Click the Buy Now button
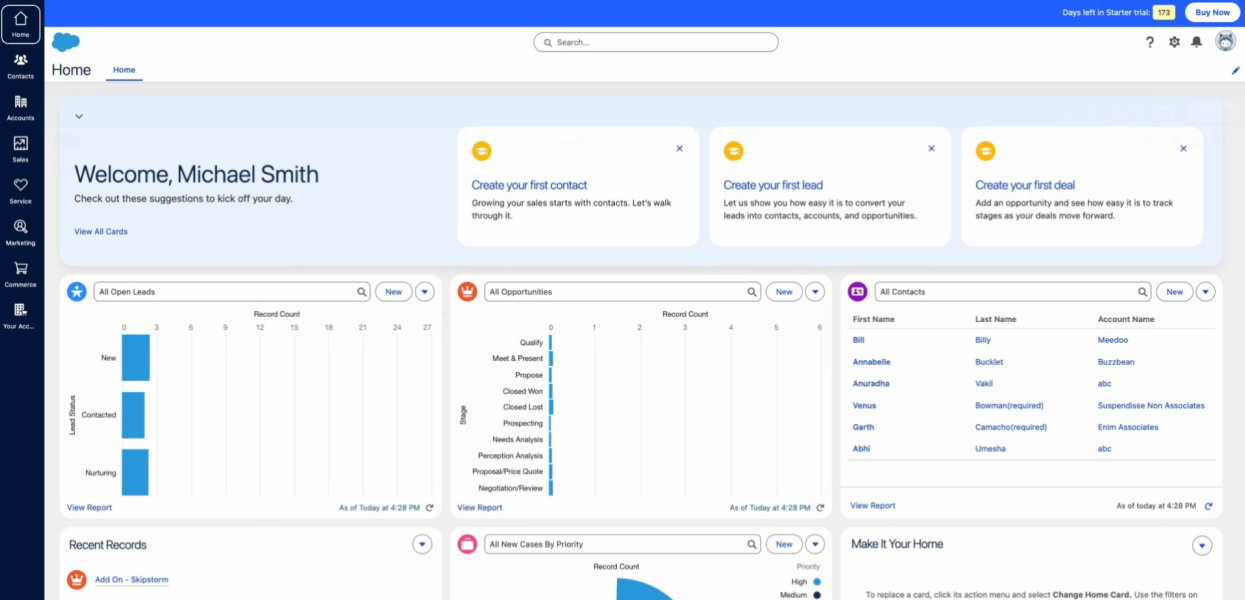Image resolution: width=1245 pixels, height=600 pixels. pyautogui.click(x=1213, y=12)
